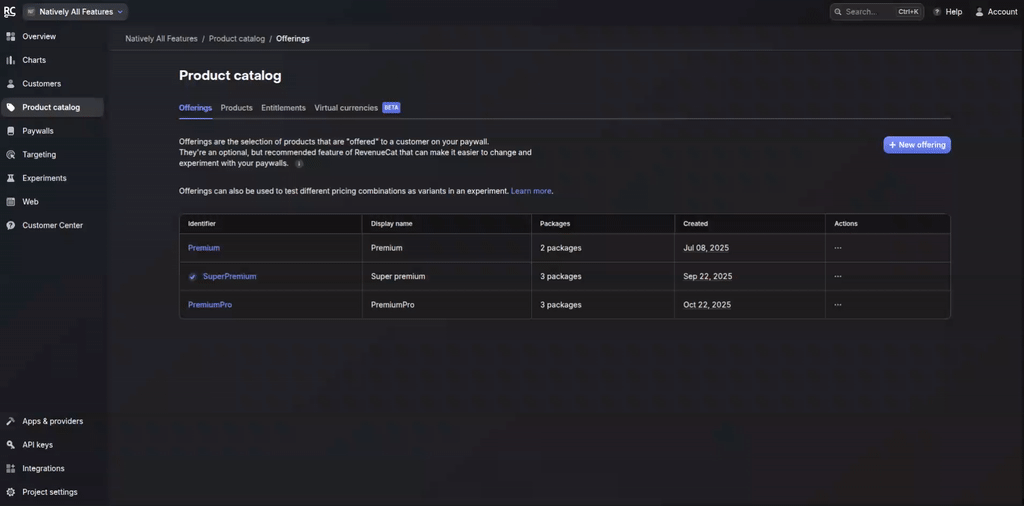Select the Paywalls sidebar icon
Image resolution: width=1024 pixels, height=506 pixels.
point(11,131)
